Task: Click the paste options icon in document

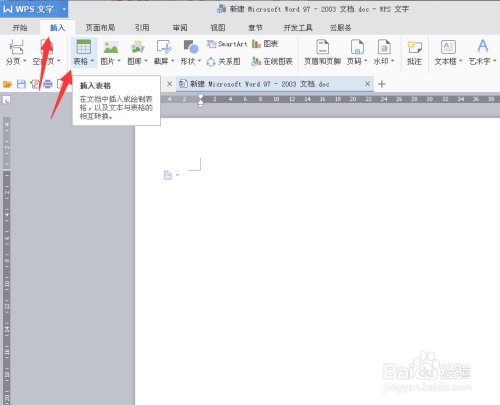Action: pyautogui.click(x=168, y=175)
